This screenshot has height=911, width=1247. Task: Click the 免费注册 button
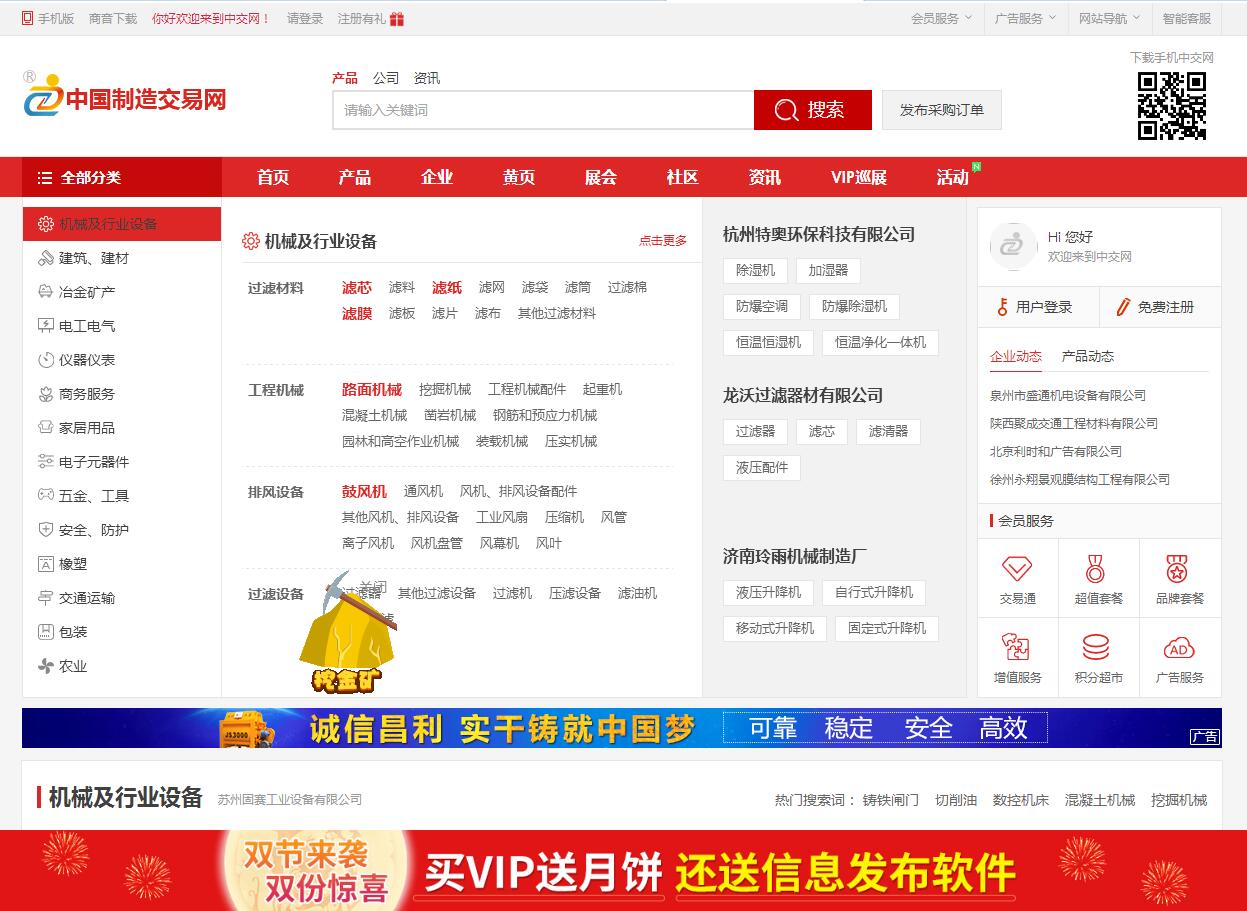1161,307
